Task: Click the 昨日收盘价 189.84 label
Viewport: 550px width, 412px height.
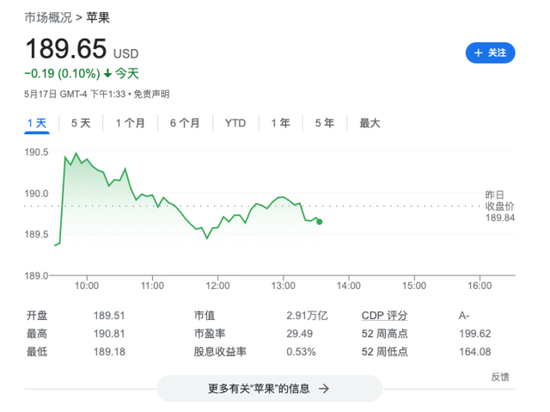Action: coord(500,206)
